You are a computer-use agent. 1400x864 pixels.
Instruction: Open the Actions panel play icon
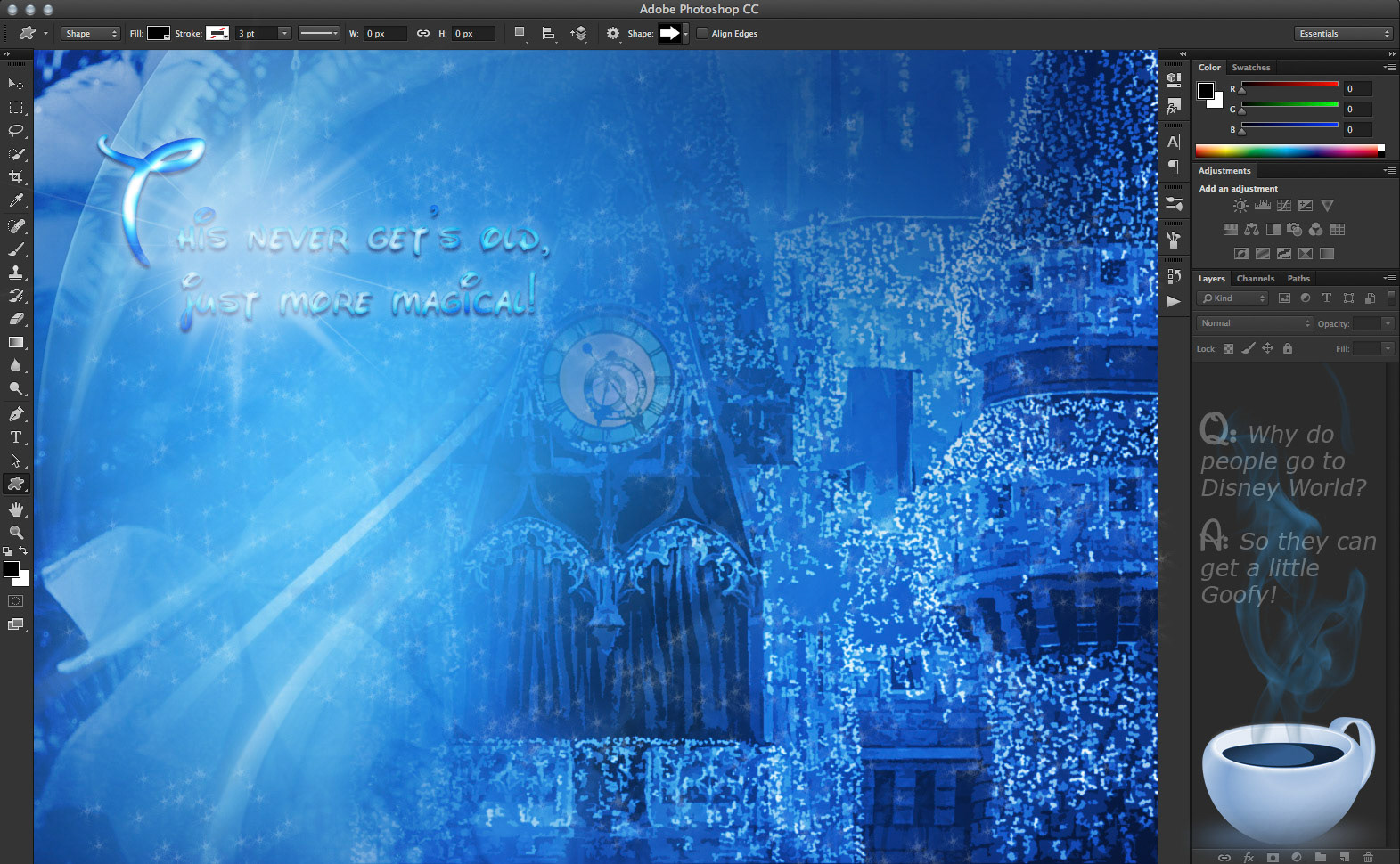pyautogui.click(x=1174, y=301)
